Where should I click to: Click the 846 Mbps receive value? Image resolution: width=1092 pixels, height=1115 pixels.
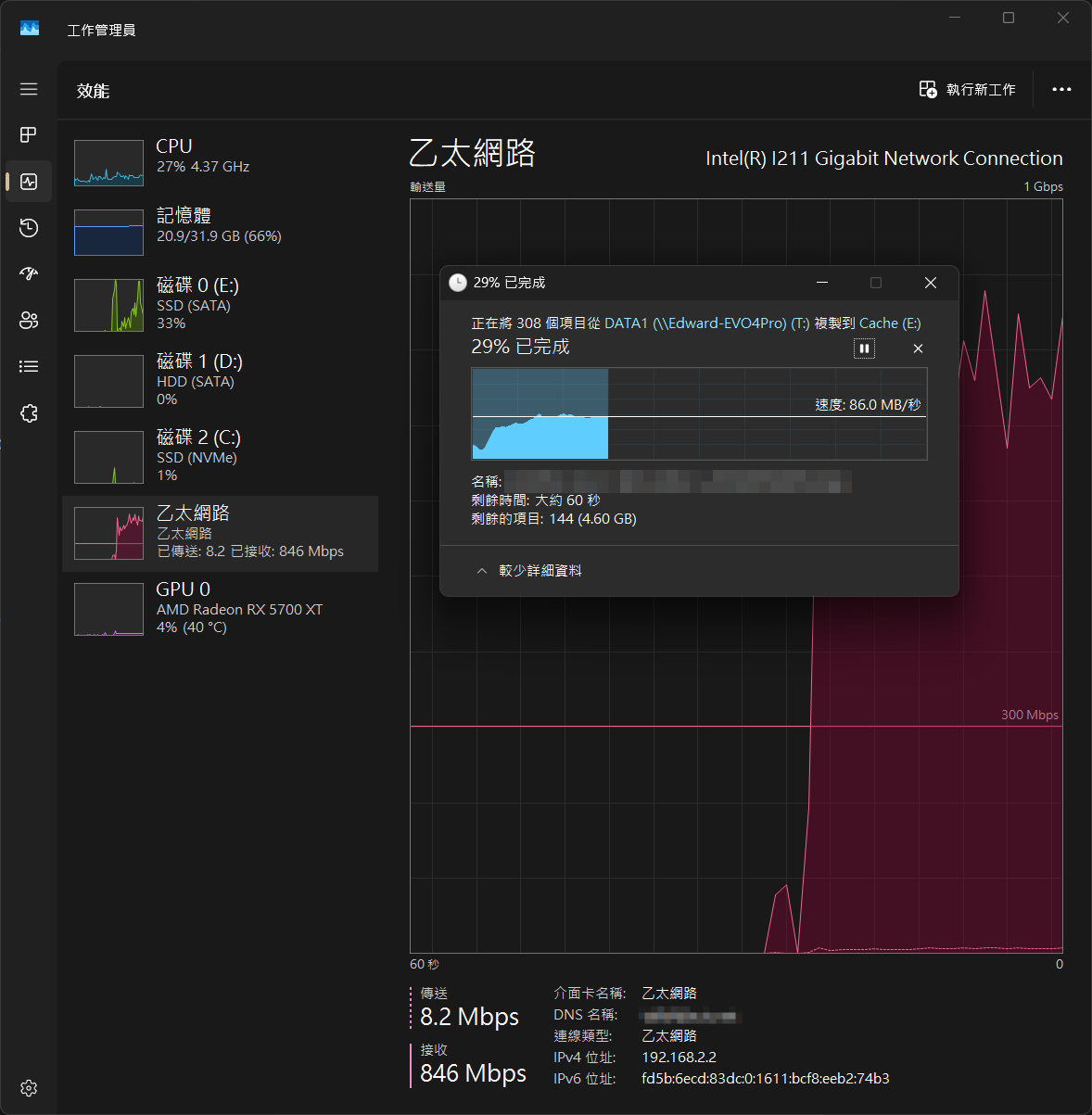point(473,1073)
